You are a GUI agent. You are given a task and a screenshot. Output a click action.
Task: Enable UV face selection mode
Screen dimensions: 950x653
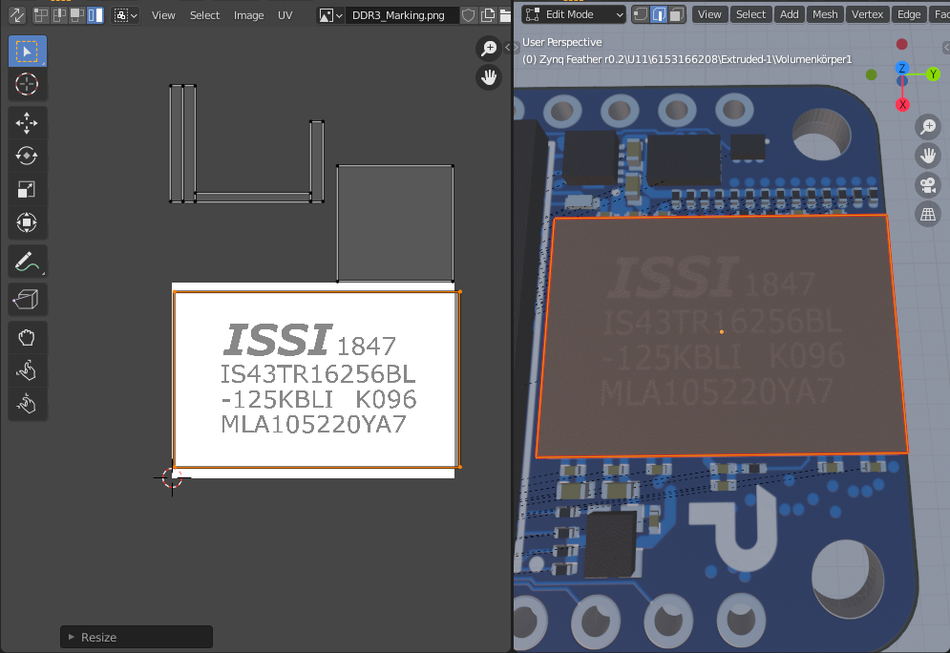[77, 15]
